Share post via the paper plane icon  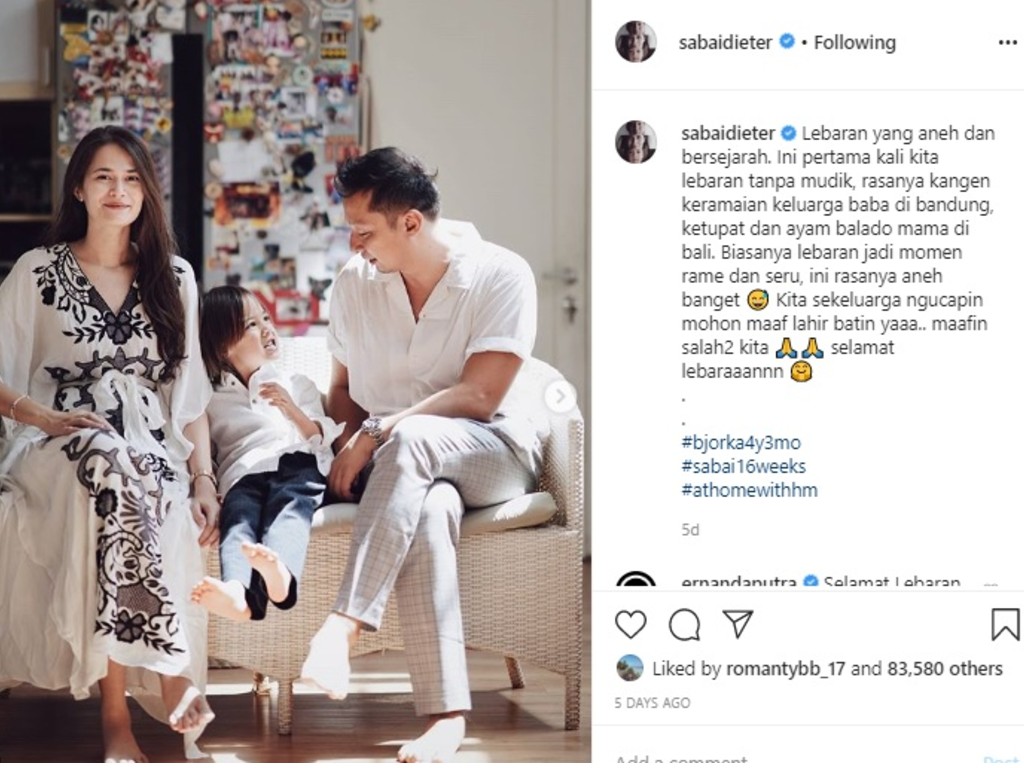(x=738, y=624)
